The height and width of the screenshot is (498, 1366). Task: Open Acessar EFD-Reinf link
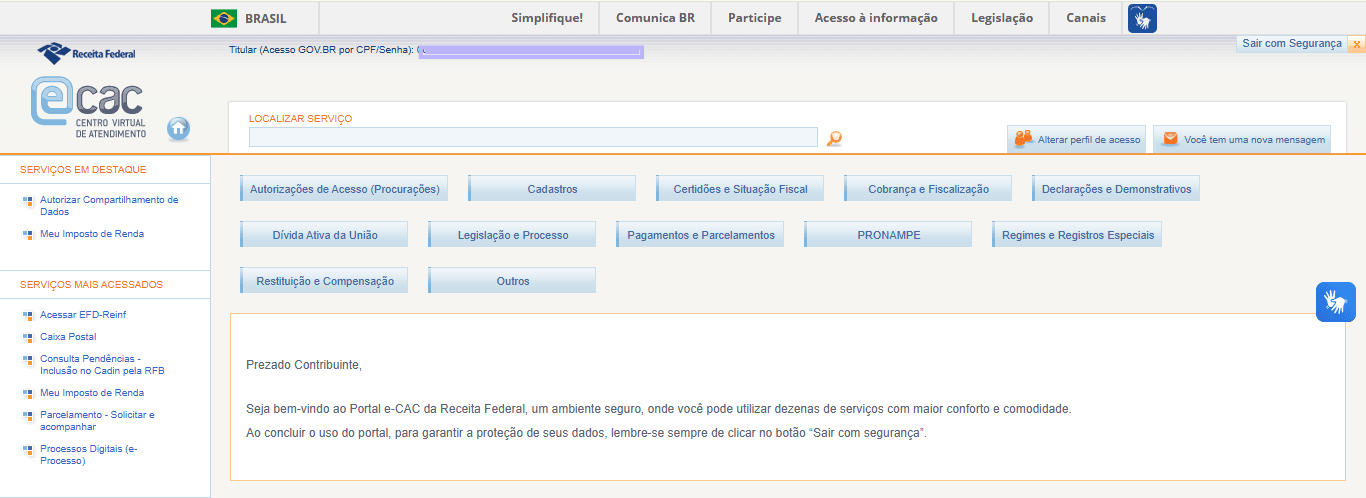pyautogui.click(x=83, y=315)
